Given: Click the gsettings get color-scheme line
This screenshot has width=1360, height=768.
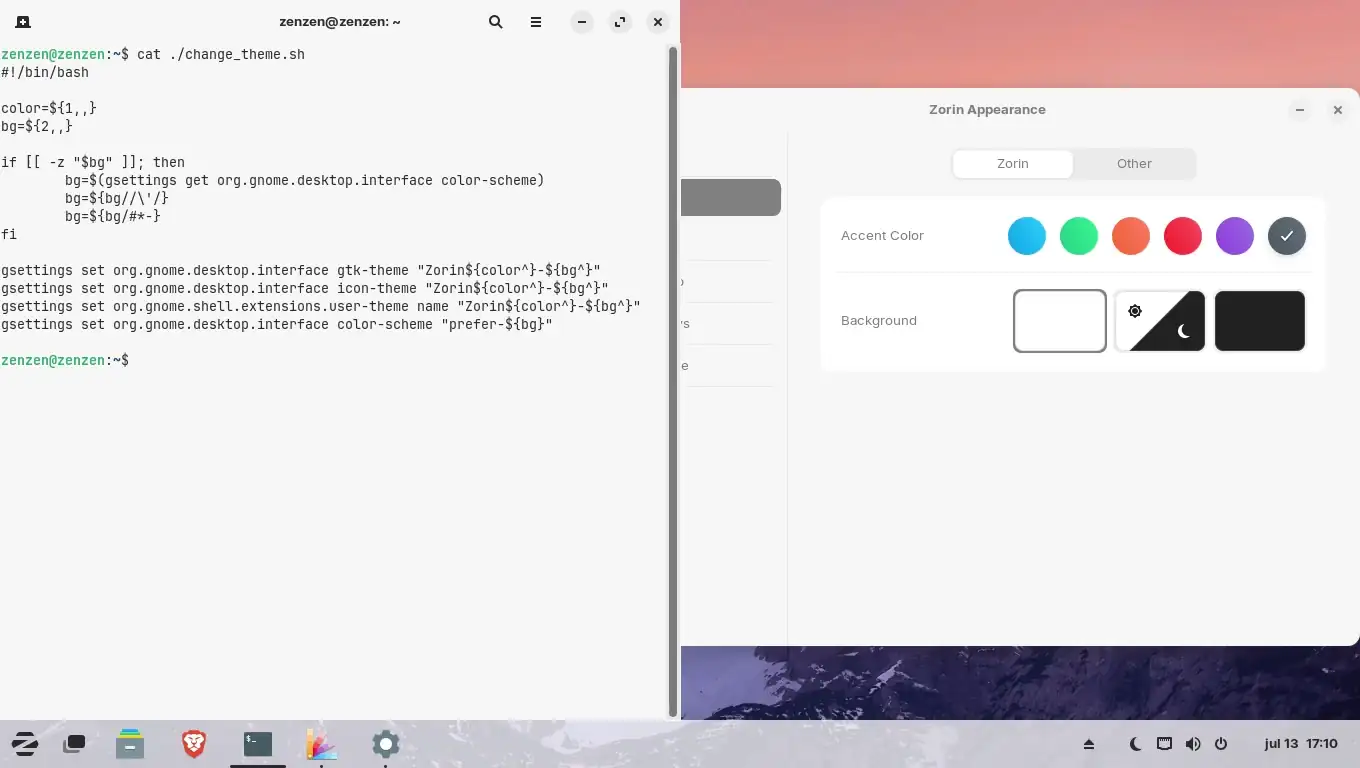Looking at the screenshot, I should coord(305,180).
